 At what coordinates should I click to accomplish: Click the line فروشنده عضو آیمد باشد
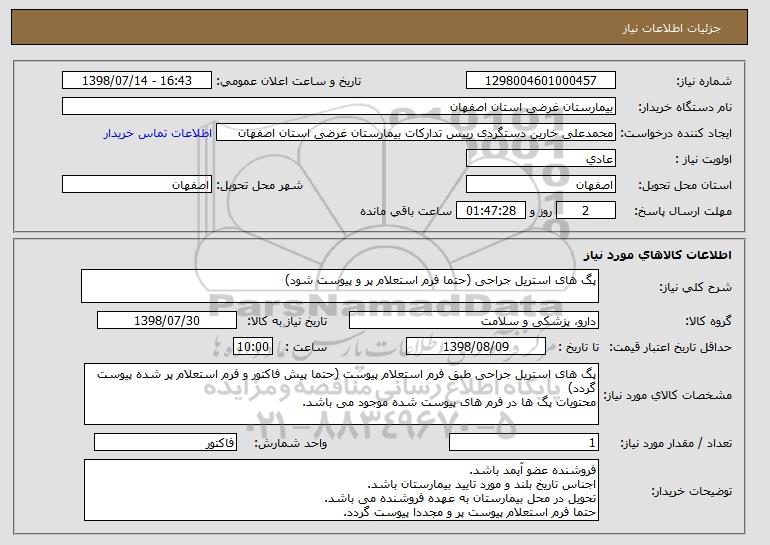click(x=532, y=470)
